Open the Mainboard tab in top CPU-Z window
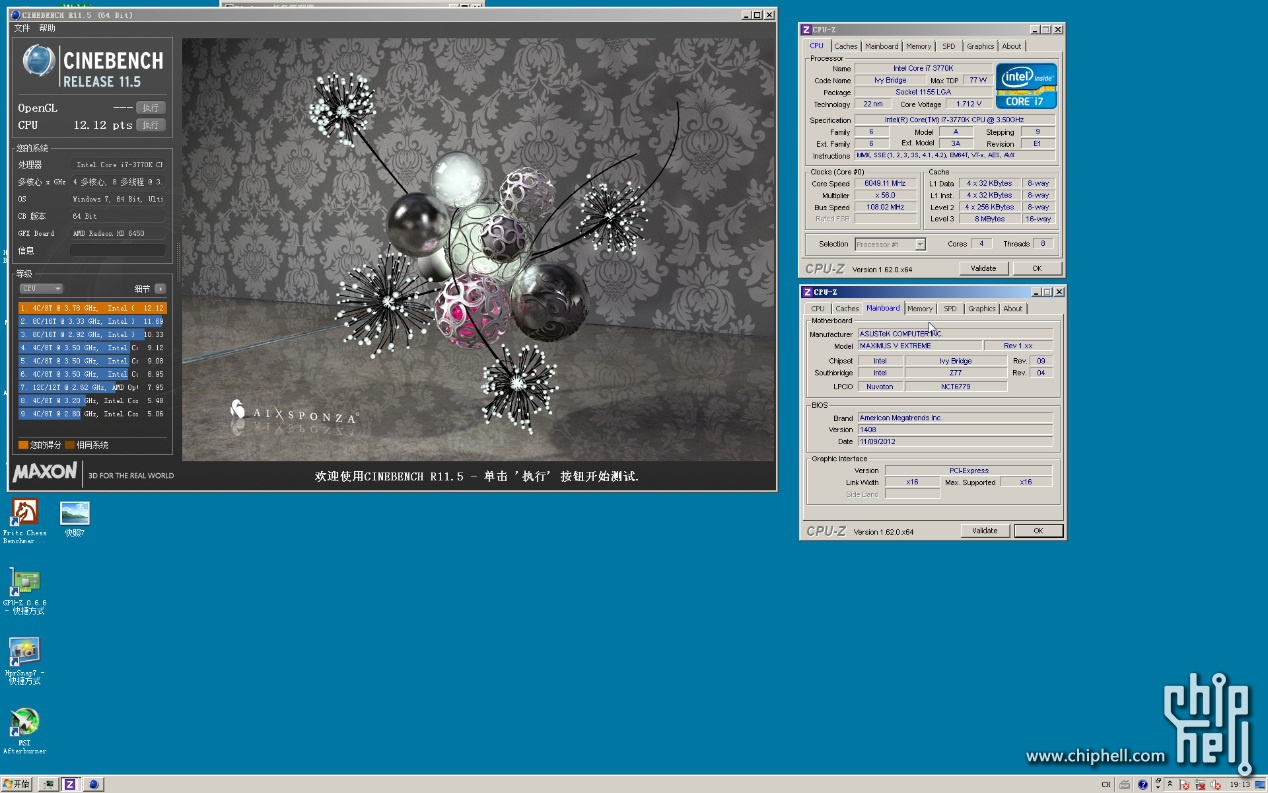 pyautogui.click(x=882, y=46)
